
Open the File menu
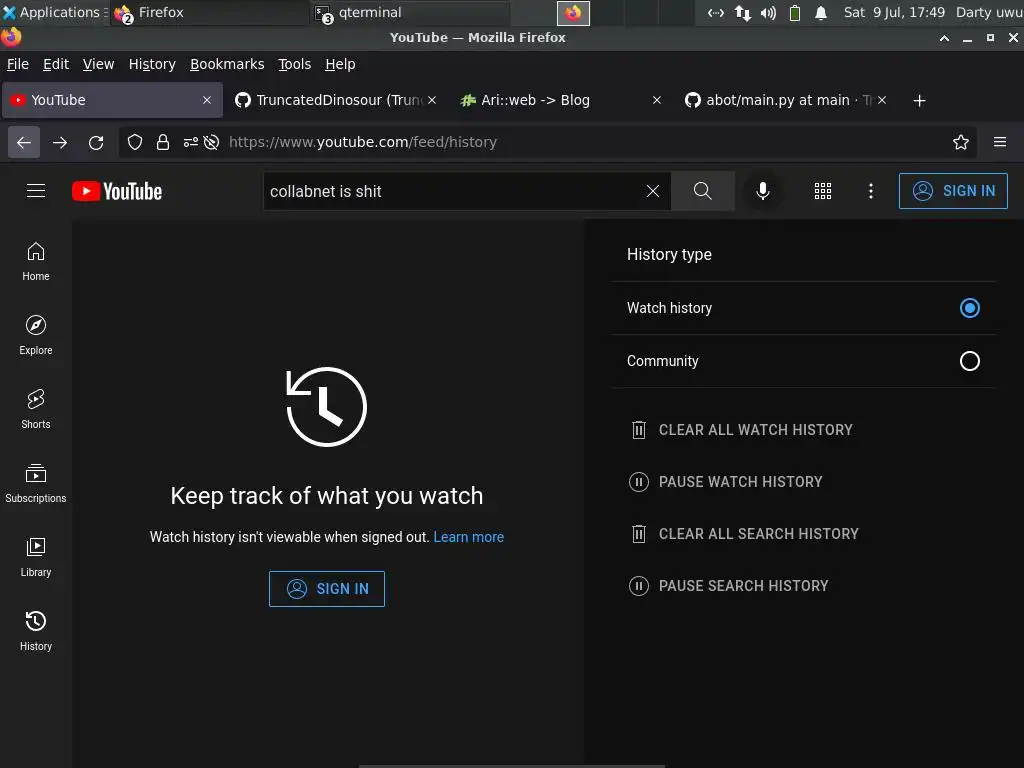tap(18, 64)
